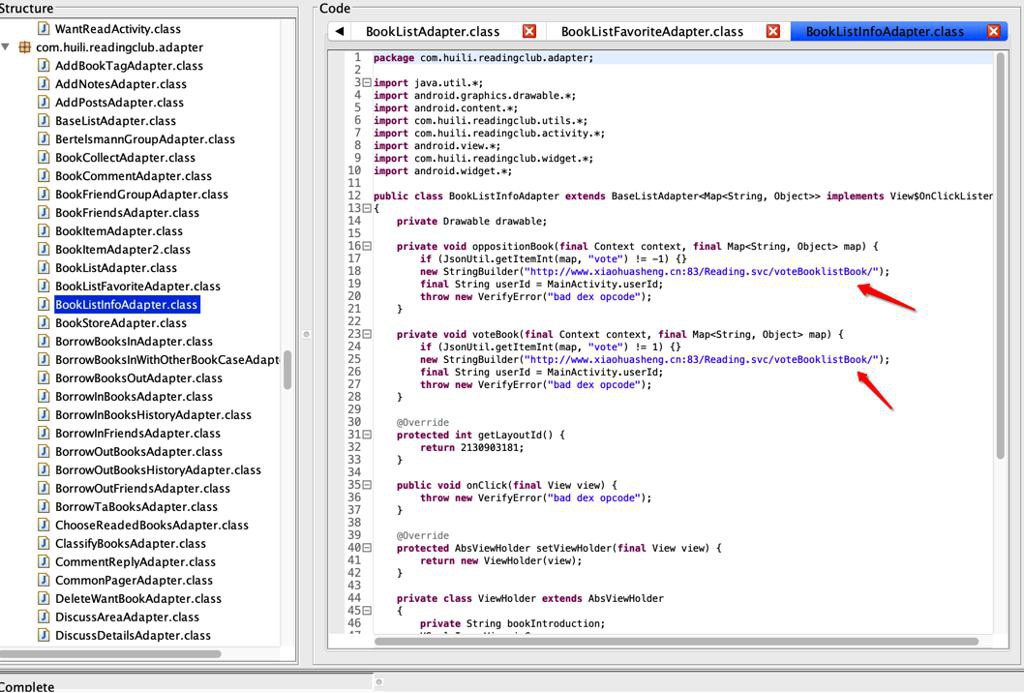
Task: Click the structure tree vertical scrollbar thumb
Action: [288, 369]
